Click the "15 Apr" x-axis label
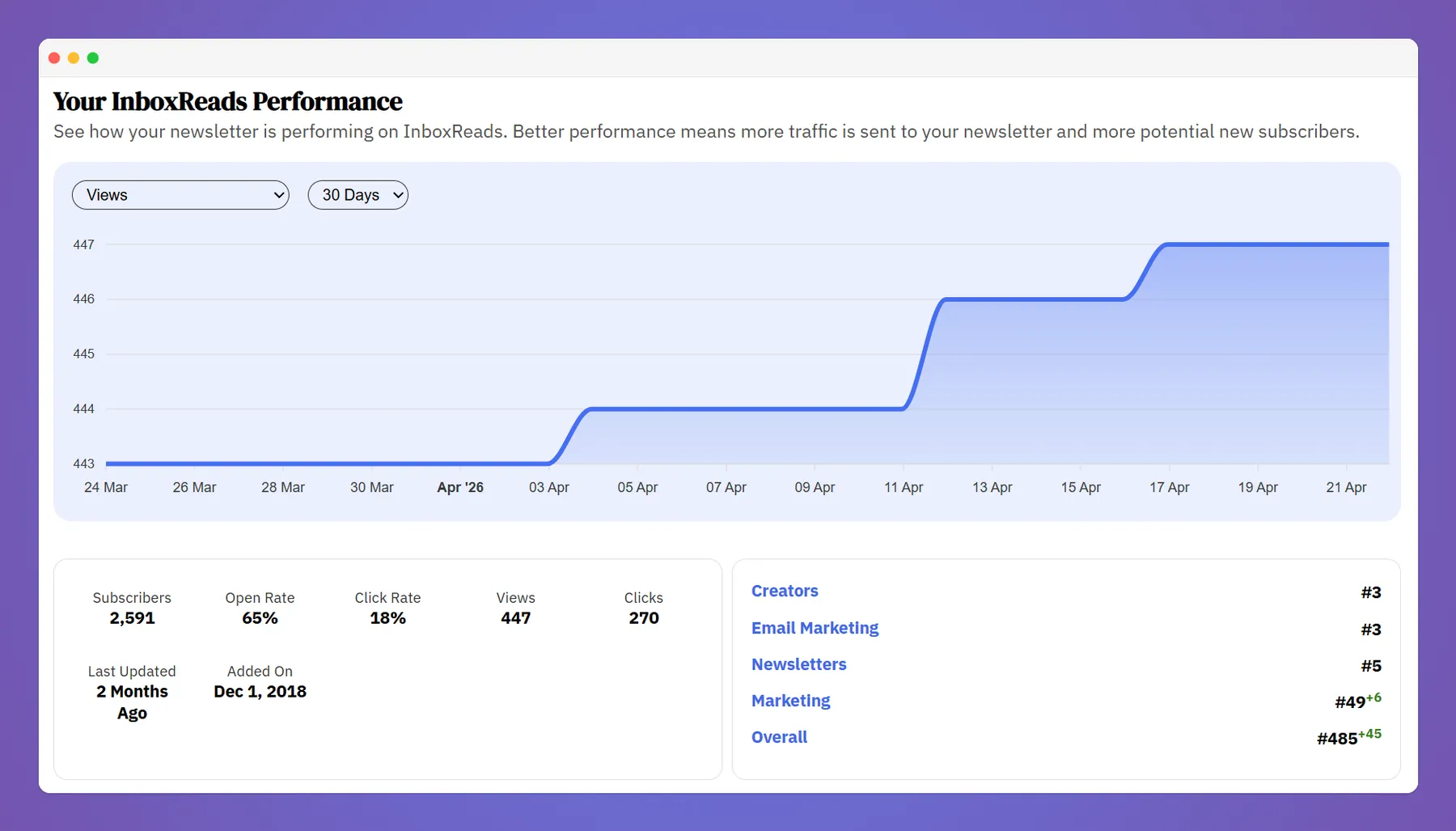 tap(1081, 487)
